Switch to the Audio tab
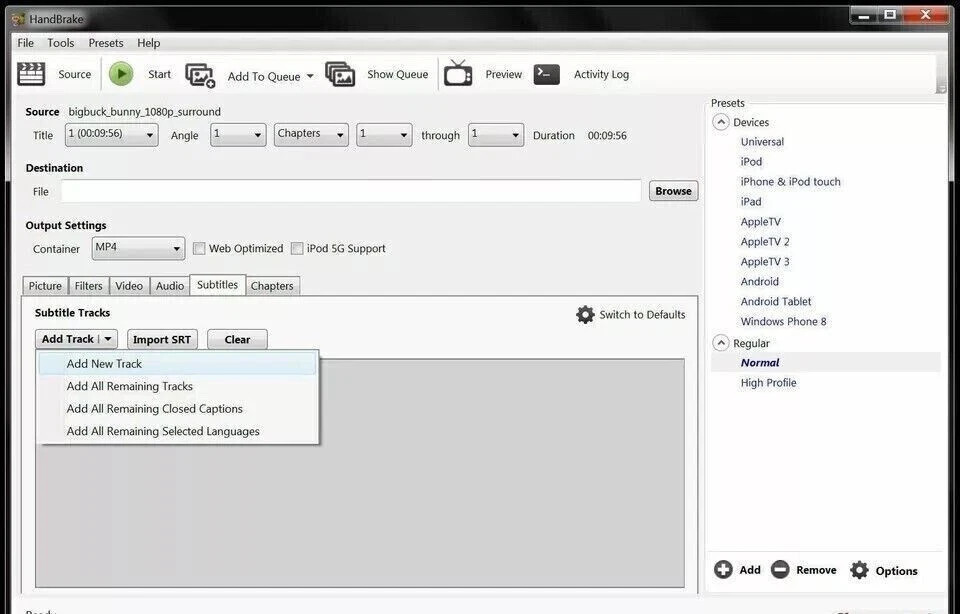 (168, 285)
